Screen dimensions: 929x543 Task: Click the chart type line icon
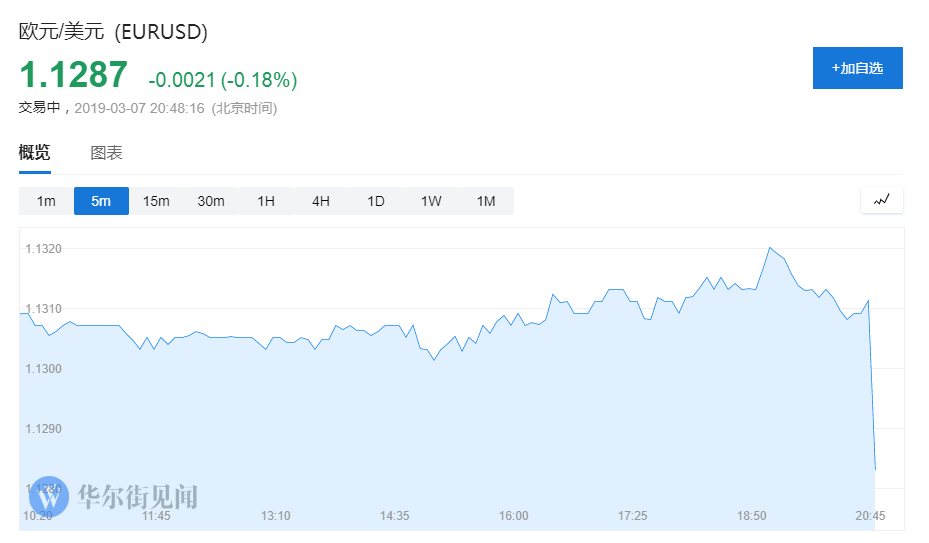click(881, 200)
